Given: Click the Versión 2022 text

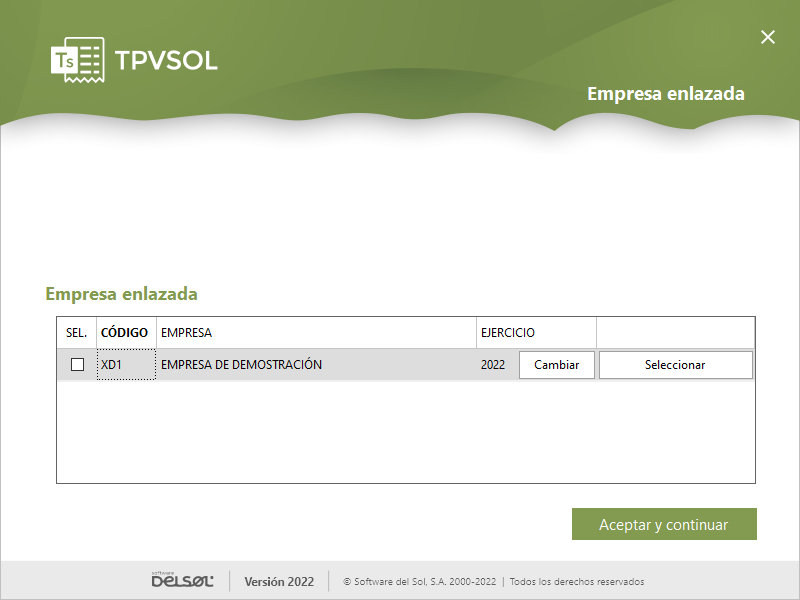Looking at the screenshot, I should [x=279, y=582].
